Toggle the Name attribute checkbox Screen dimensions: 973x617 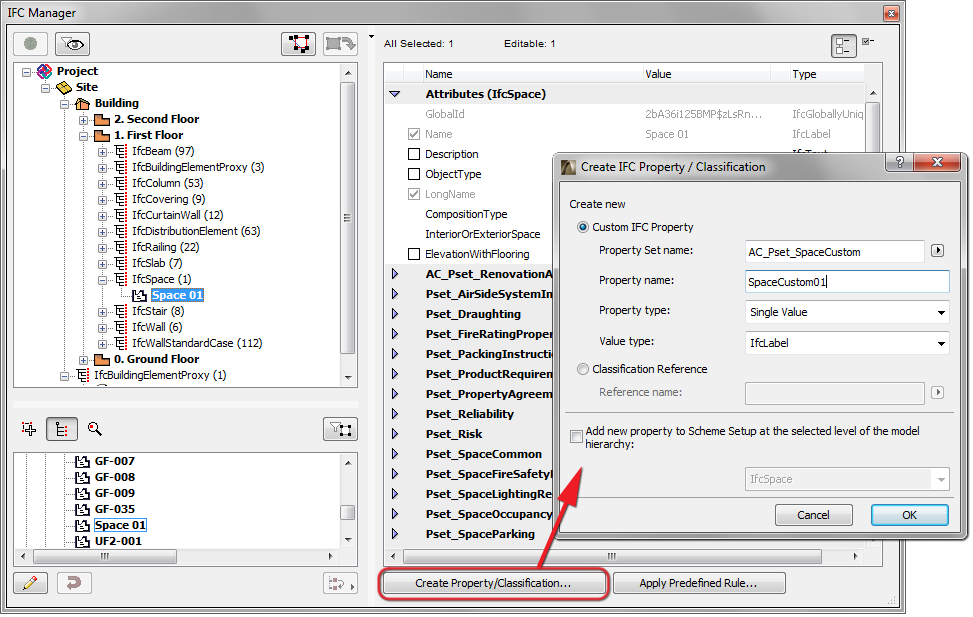click(414, 134)
